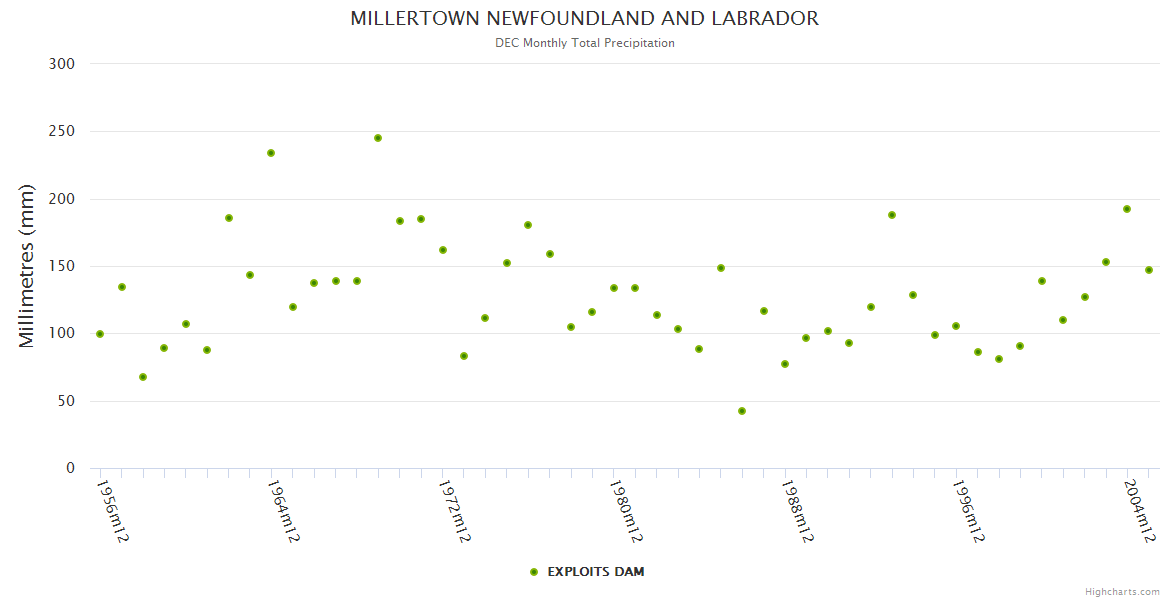The width and height of the screenshot is (1170, 600).
Task: Click the DEC Monthly Total Precipitation subtitle
Action: [x=585, y=43]
